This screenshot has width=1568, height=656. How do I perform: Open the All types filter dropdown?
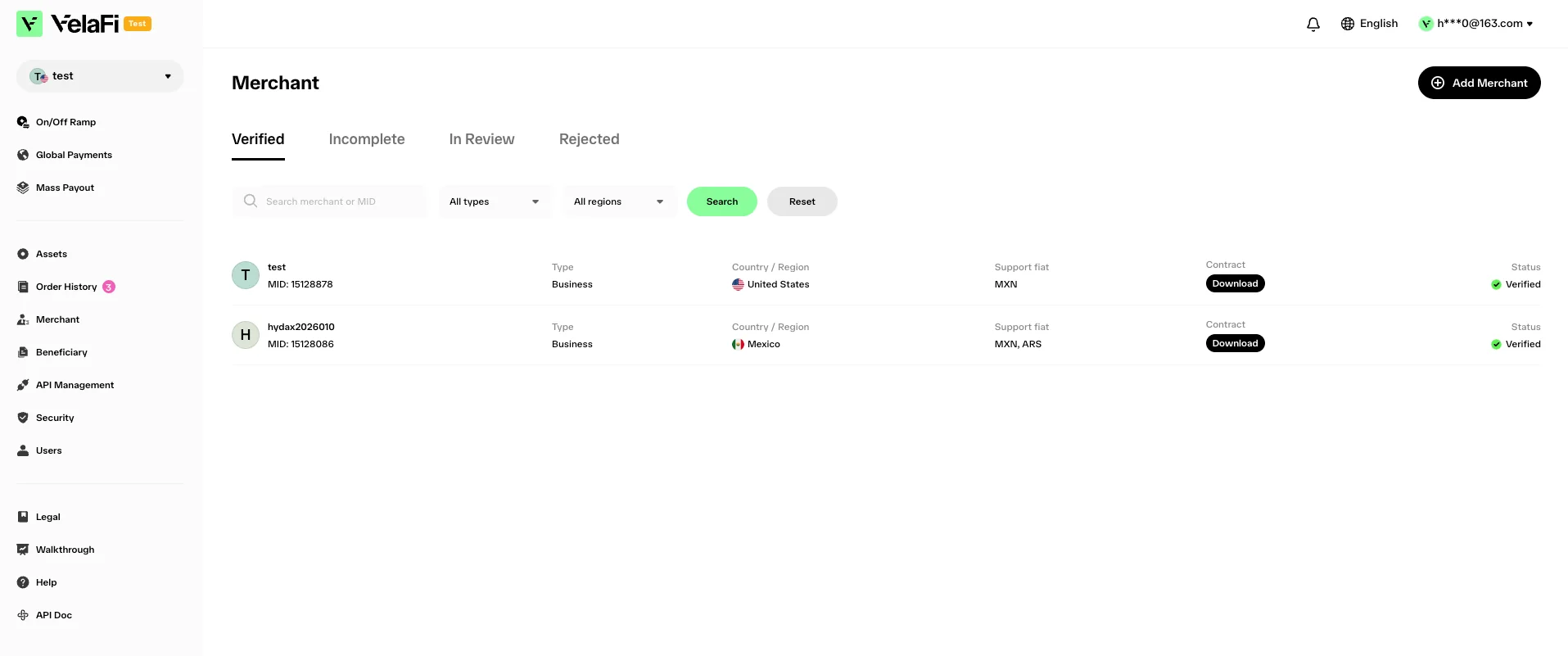click(495, 201)
